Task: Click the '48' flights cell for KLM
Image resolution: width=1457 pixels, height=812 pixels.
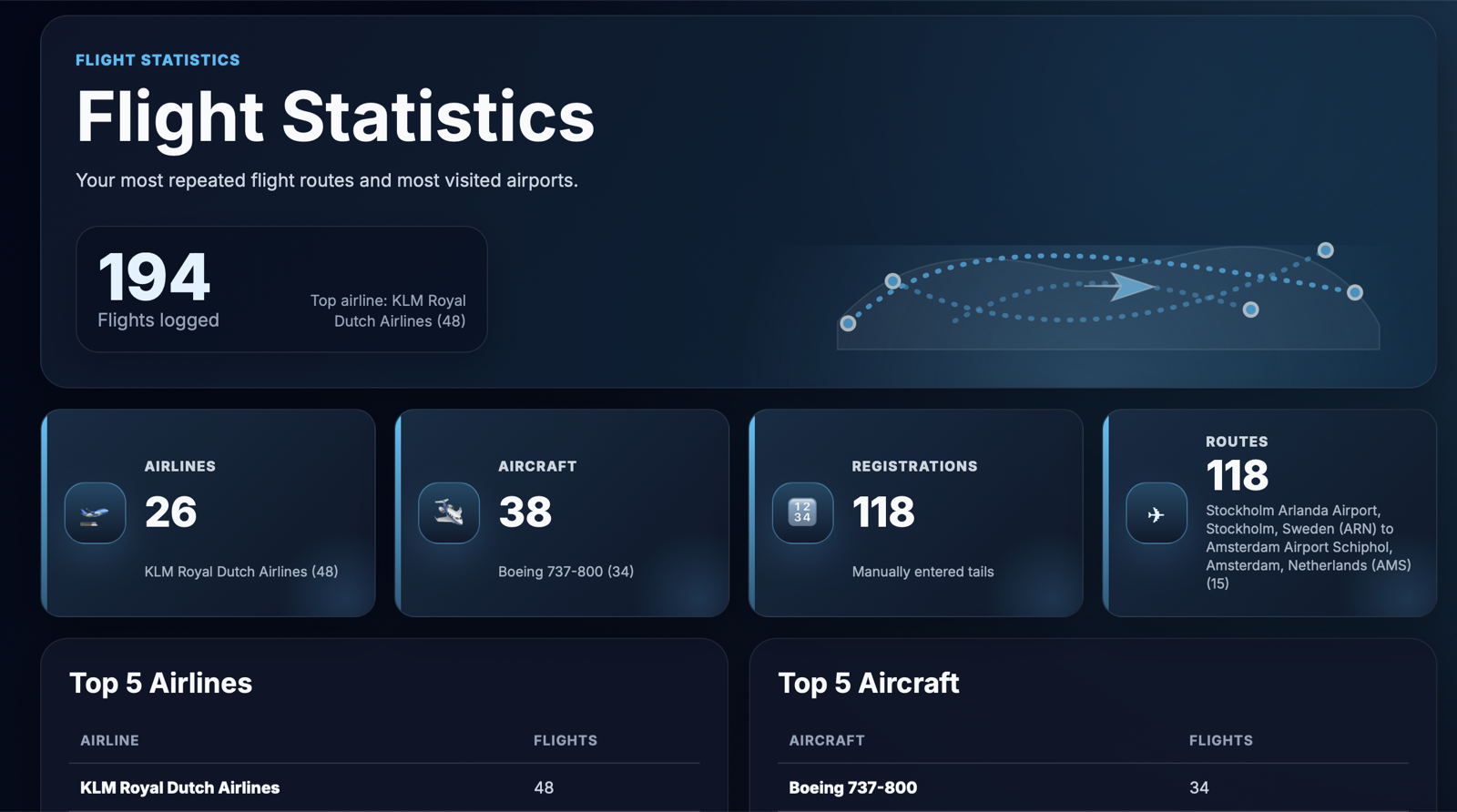Action: click(544, 787)
